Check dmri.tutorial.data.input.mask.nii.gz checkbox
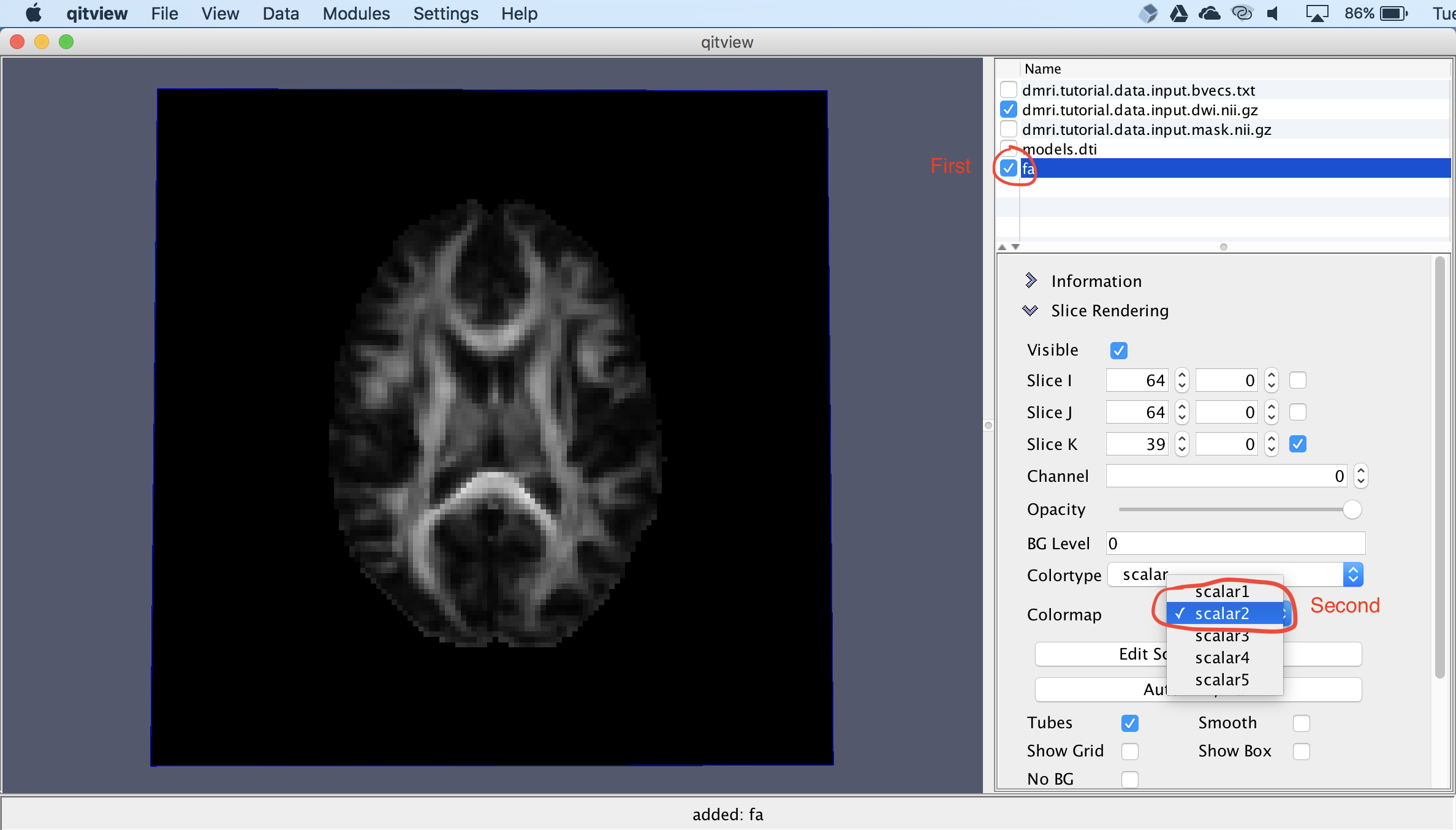 (1009, 129)
